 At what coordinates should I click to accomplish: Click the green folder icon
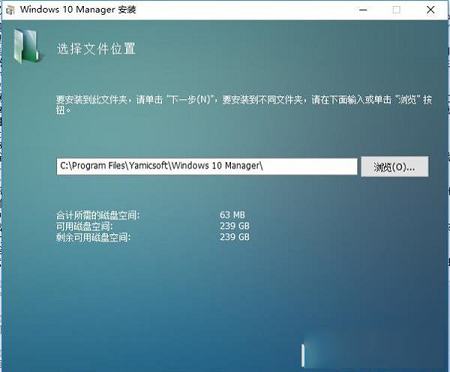coord(27,46)
